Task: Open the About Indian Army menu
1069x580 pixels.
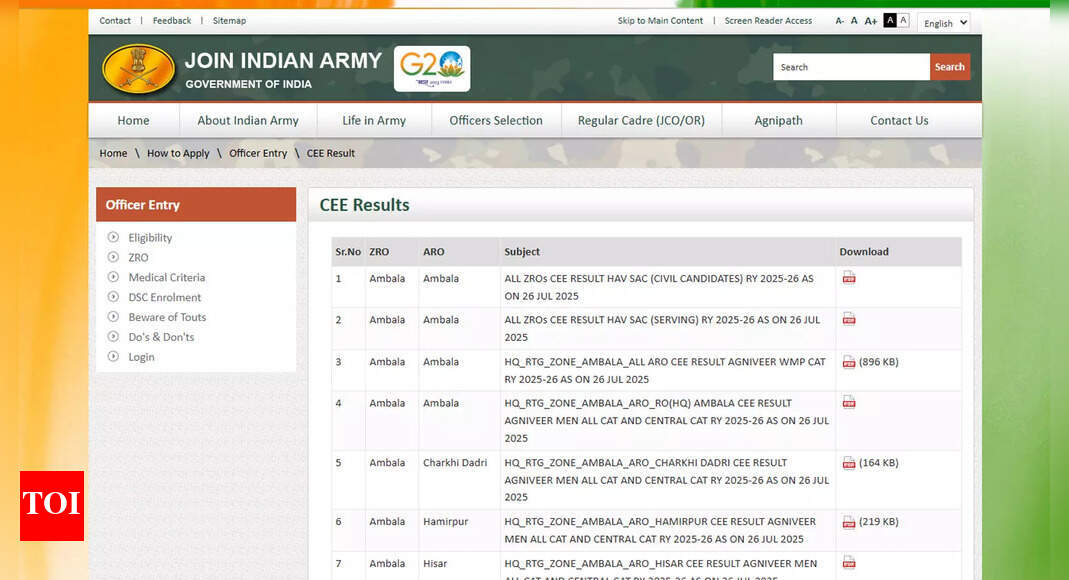Action: click(x=248, y=121)
